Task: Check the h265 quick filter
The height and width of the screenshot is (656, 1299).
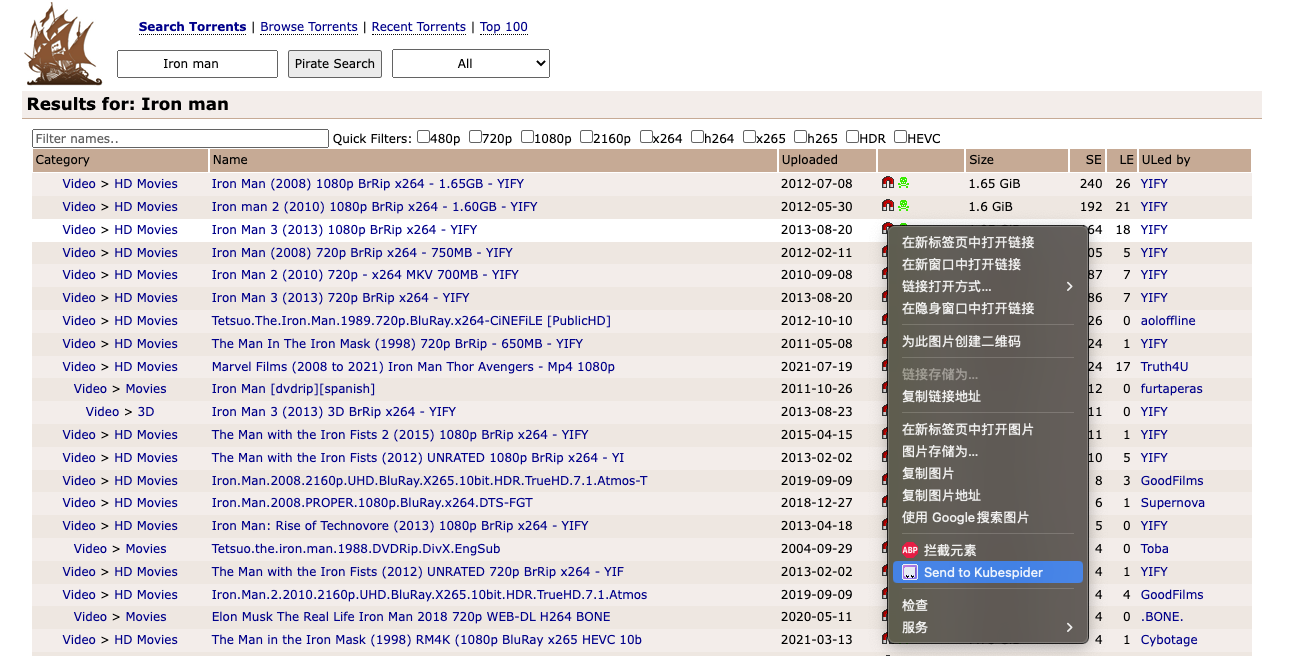Action: coord(801,137)
